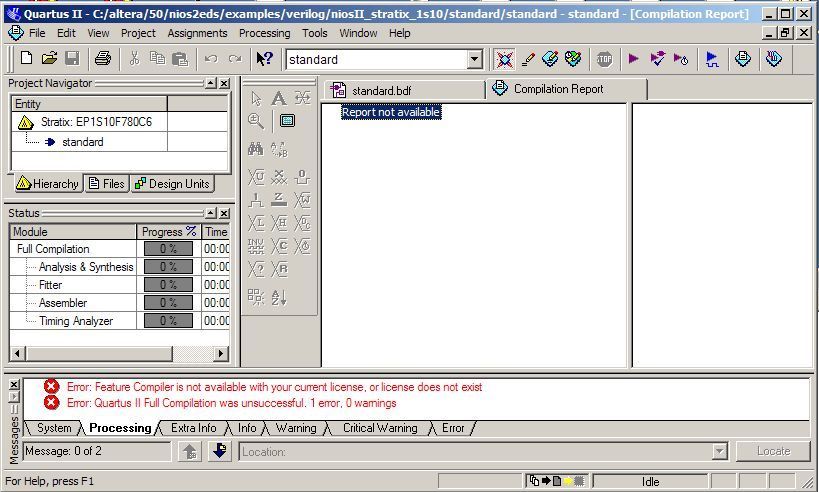Select the Error messages tab
Image resolution: width=819 pixels, height=492 pixels.
click(453, 428)
